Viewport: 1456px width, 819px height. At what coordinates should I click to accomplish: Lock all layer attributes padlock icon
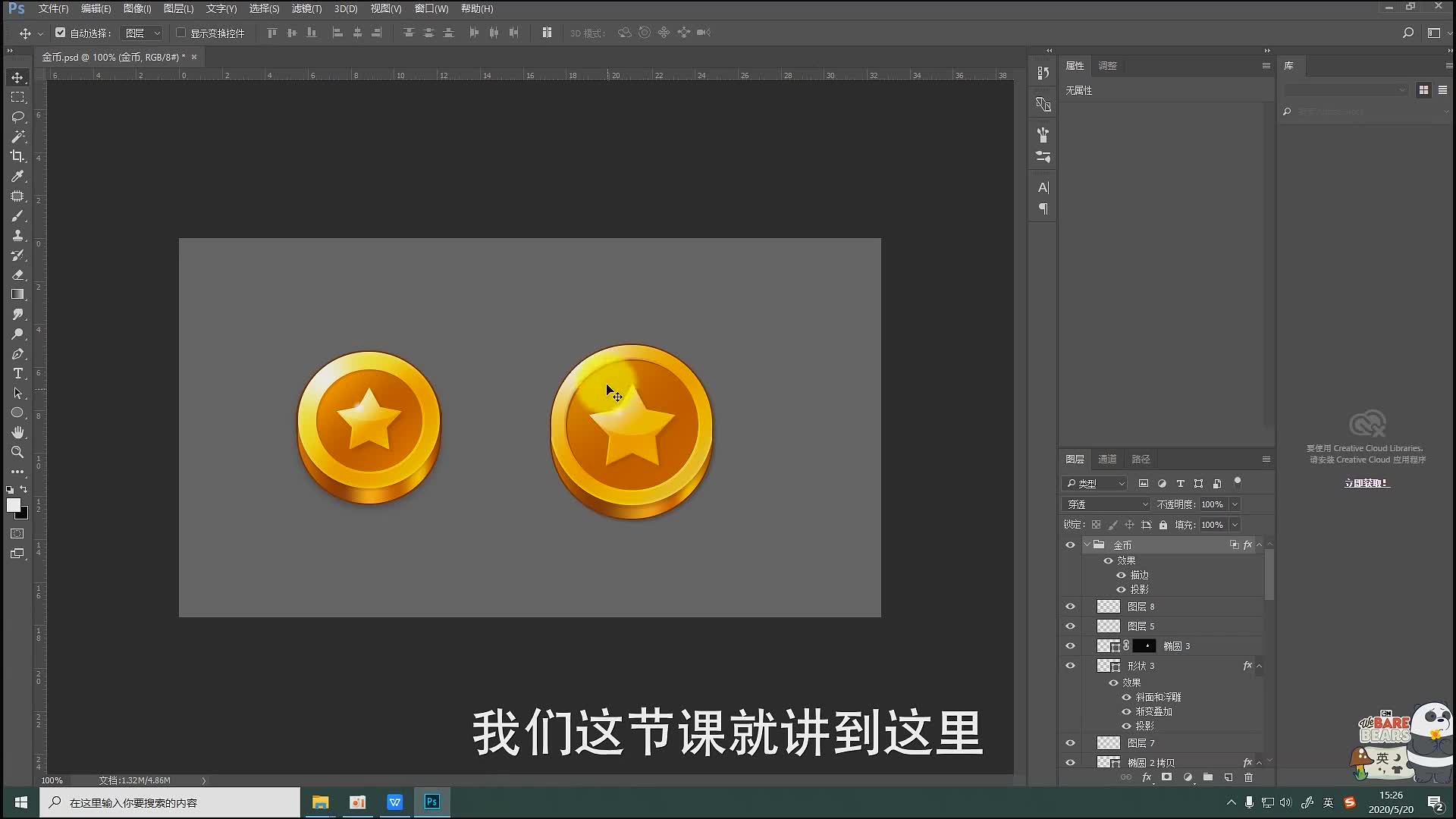tap(1163, 525)
